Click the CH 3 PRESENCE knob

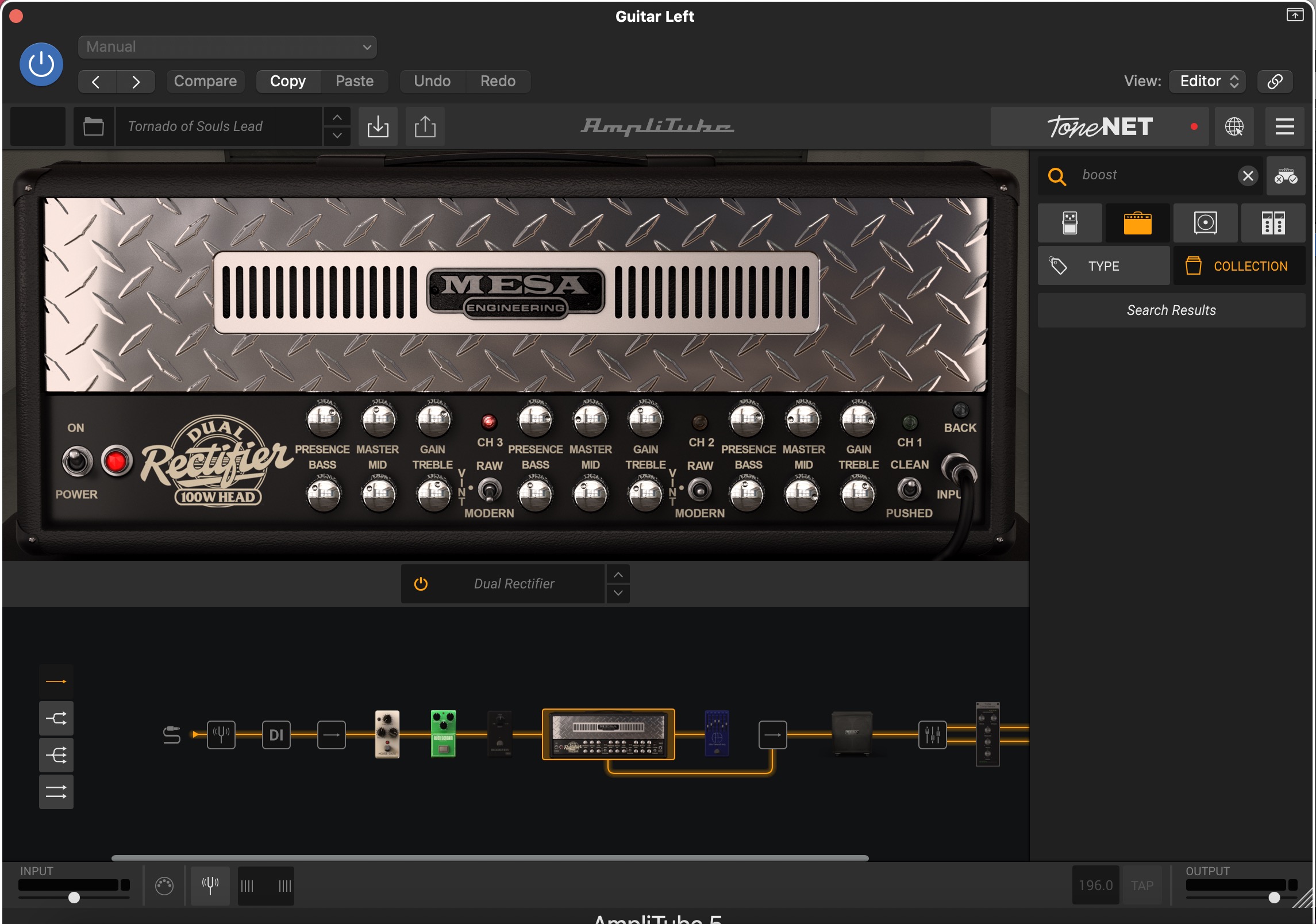pyautogui.click(x=324, y=419)
